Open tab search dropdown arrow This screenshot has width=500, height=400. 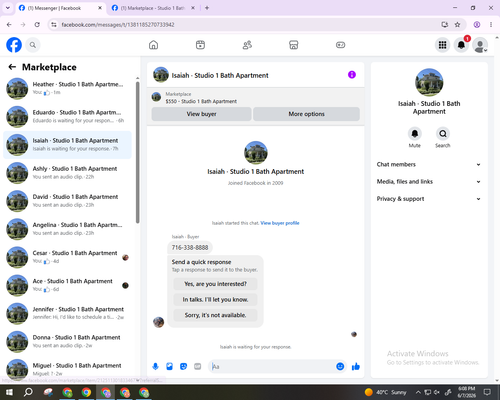point(8,8)
